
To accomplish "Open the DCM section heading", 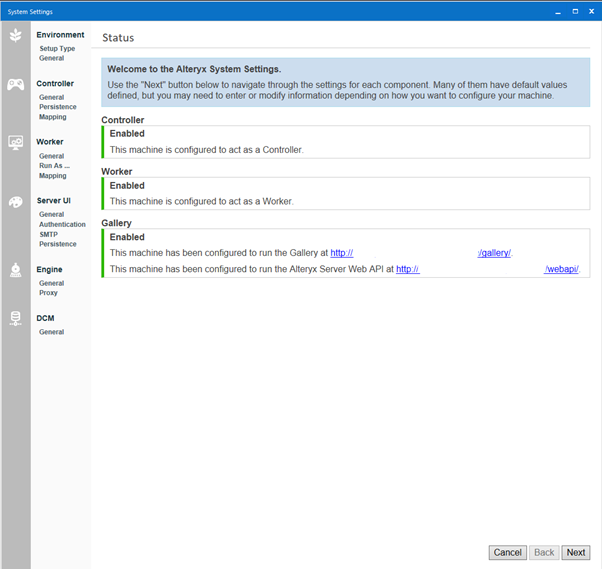I will pyautogui.click(x=45, y=318).
